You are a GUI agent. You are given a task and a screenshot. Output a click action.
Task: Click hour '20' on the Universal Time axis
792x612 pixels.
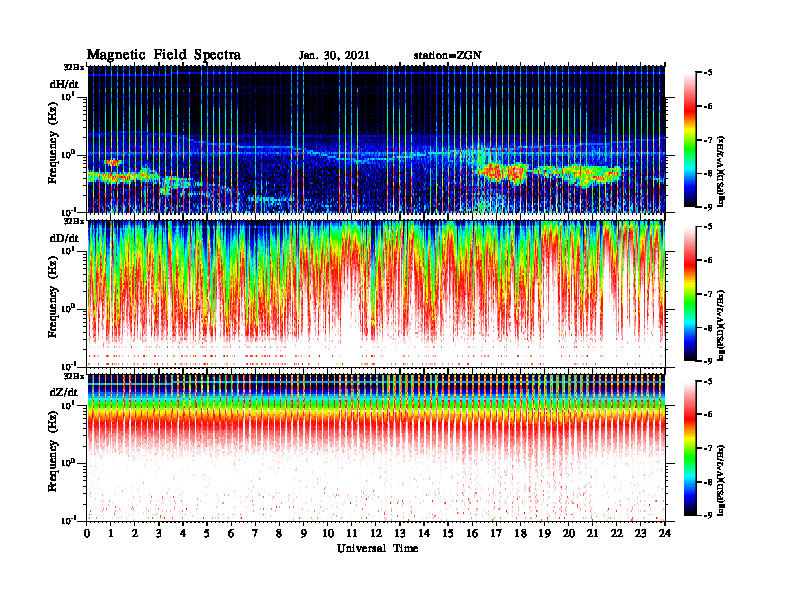coord(569,533)
